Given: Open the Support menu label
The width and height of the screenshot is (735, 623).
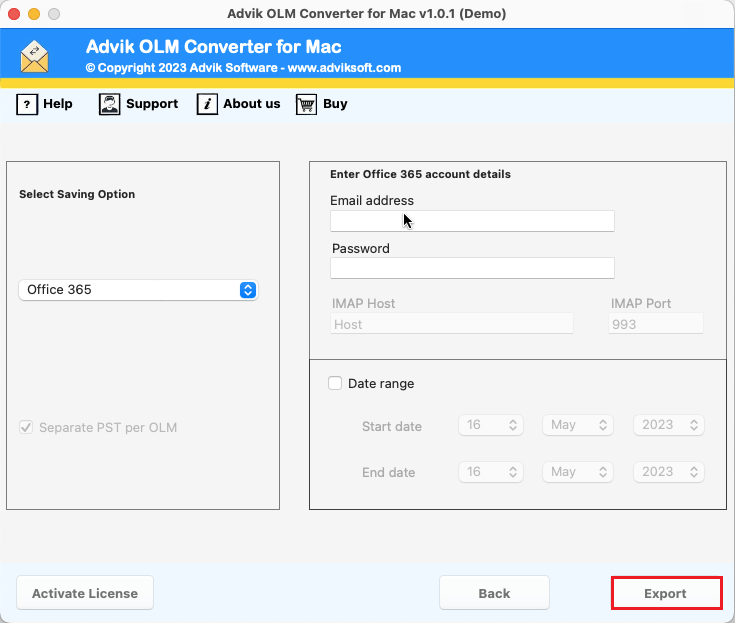Looking at the screenshot, I should (x=152, y=104).
